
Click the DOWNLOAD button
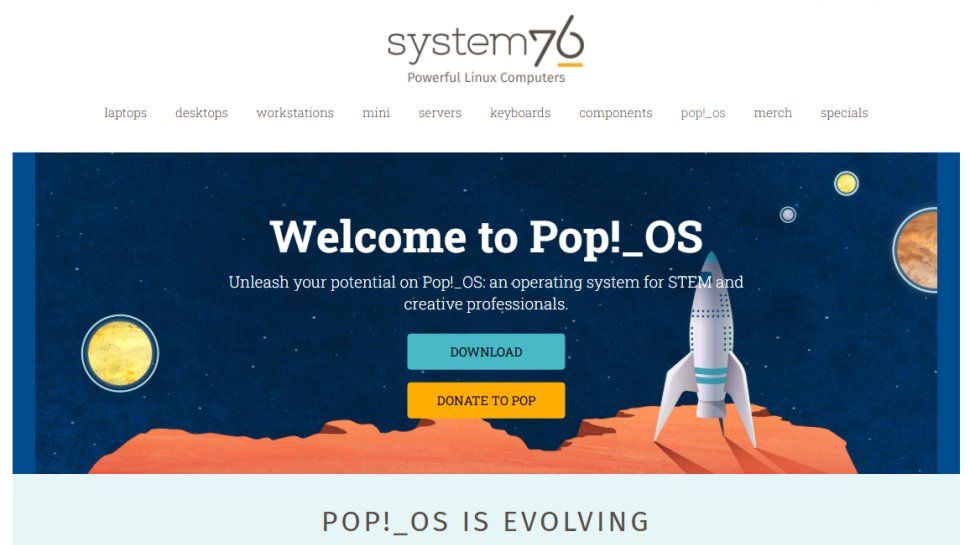coord(486,351)
